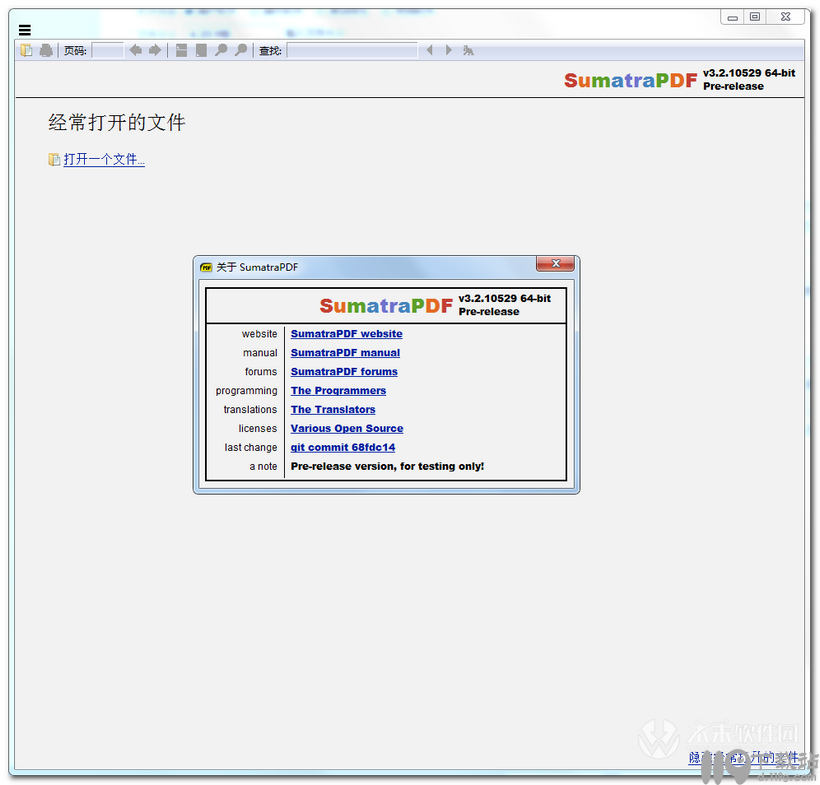The width and height of the screenshot is (820, 785).
Task: Toggle match case search icon
Action: 468,50
